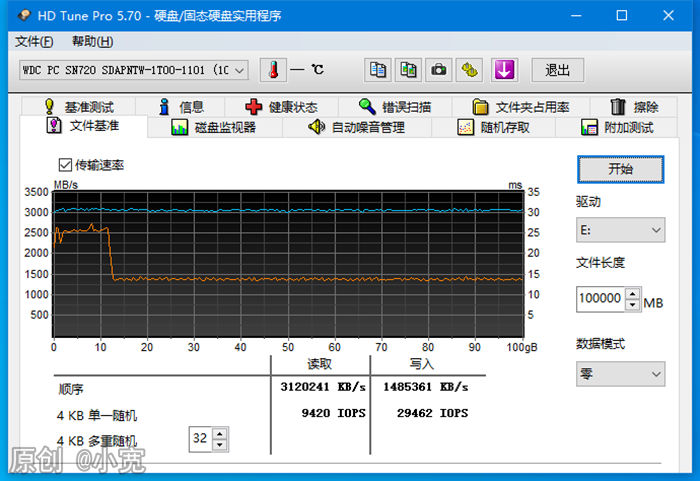
Task: Click the 写入 column header
Action: click(421, 364)
